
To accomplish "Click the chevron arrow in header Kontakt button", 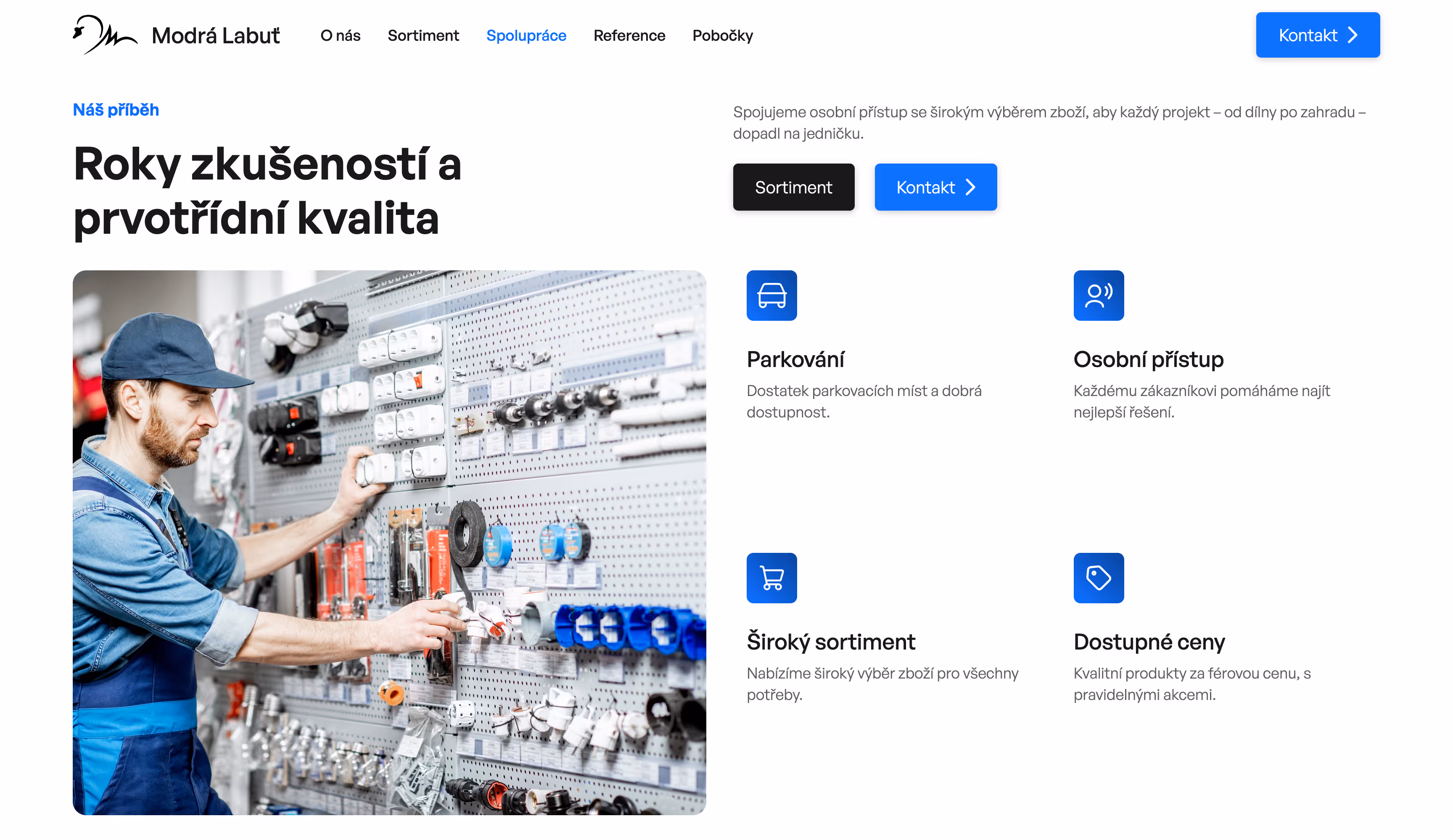I will click(x=1353, y=35).
